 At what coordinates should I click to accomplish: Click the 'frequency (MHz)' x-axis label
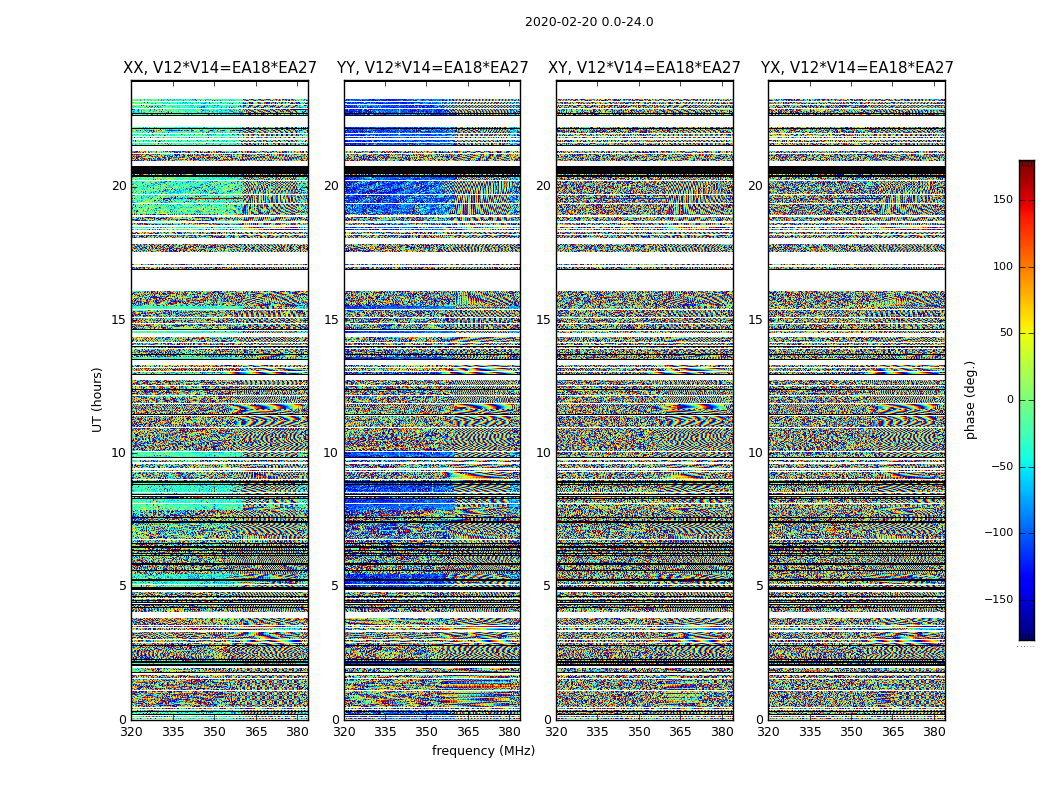click(x=483, y=750)
